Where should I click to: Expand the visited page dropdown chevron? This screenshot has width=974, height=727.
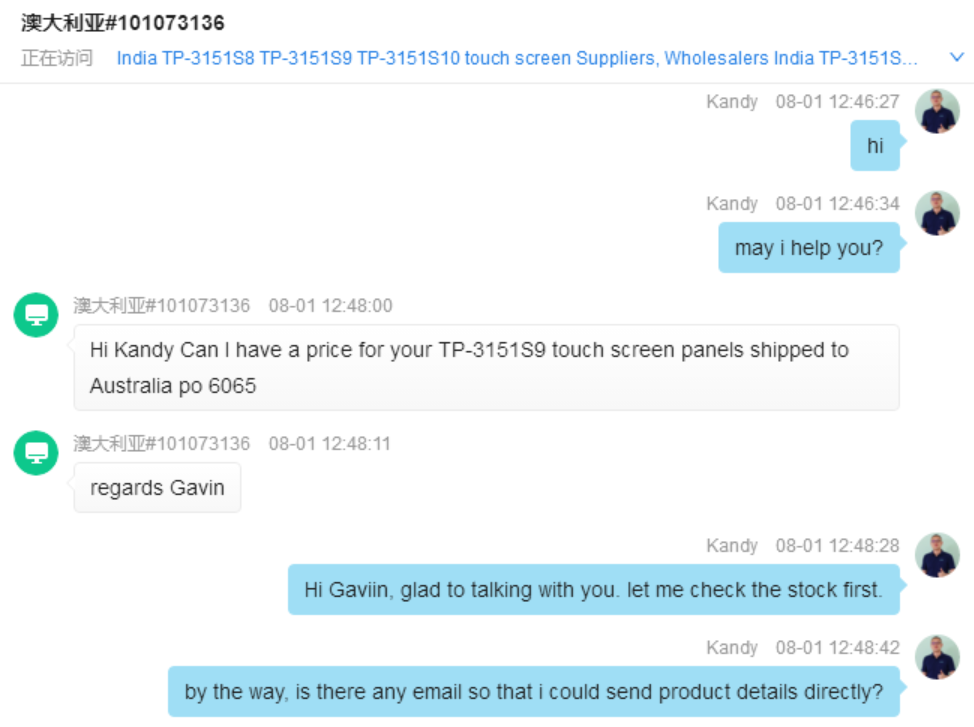pyautogui.click(x=957, y=57)
